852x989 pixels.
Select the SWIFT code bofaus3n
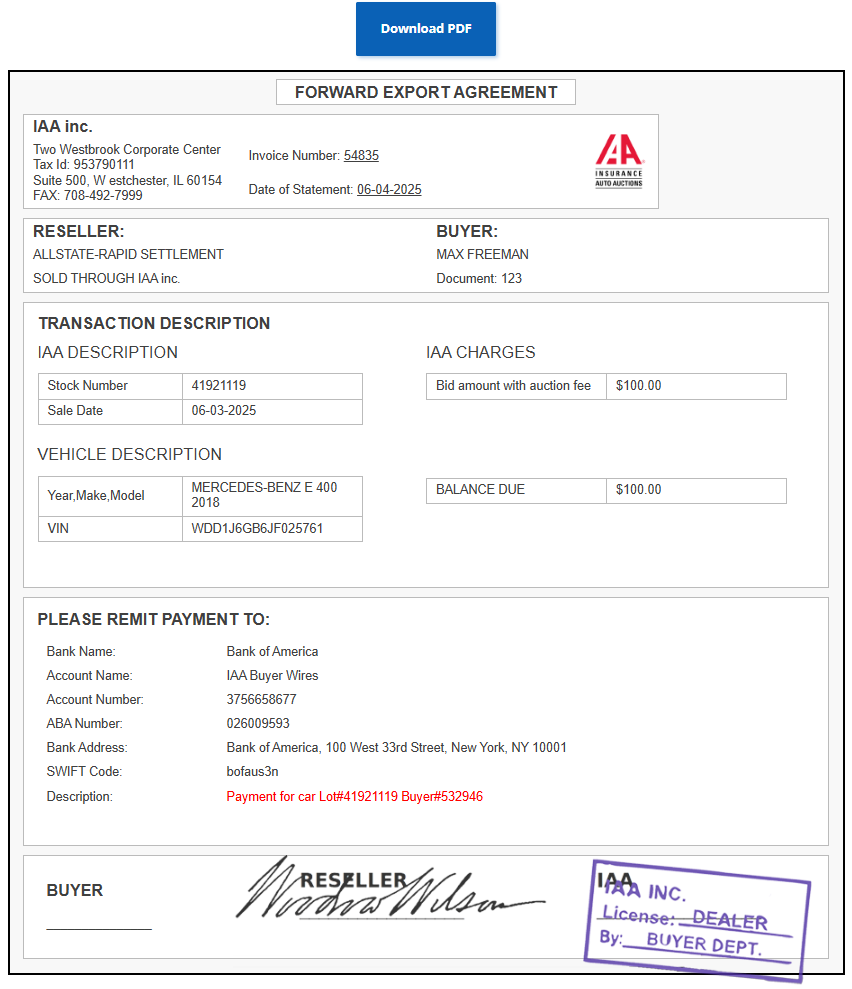tap(252, 771)
